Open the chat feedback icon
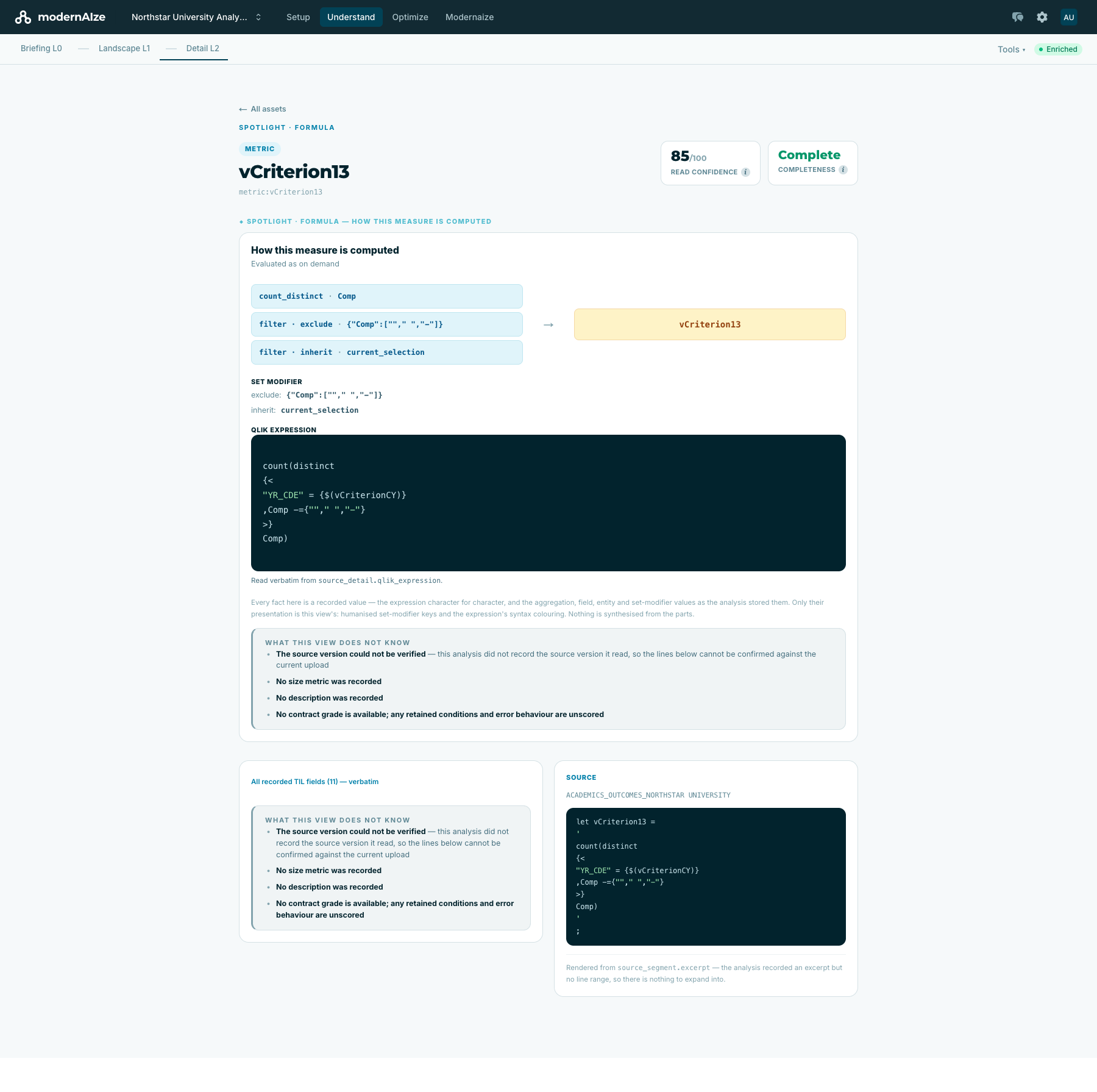This screenshot has width=1097, height=1092. tap(1017, 17)
